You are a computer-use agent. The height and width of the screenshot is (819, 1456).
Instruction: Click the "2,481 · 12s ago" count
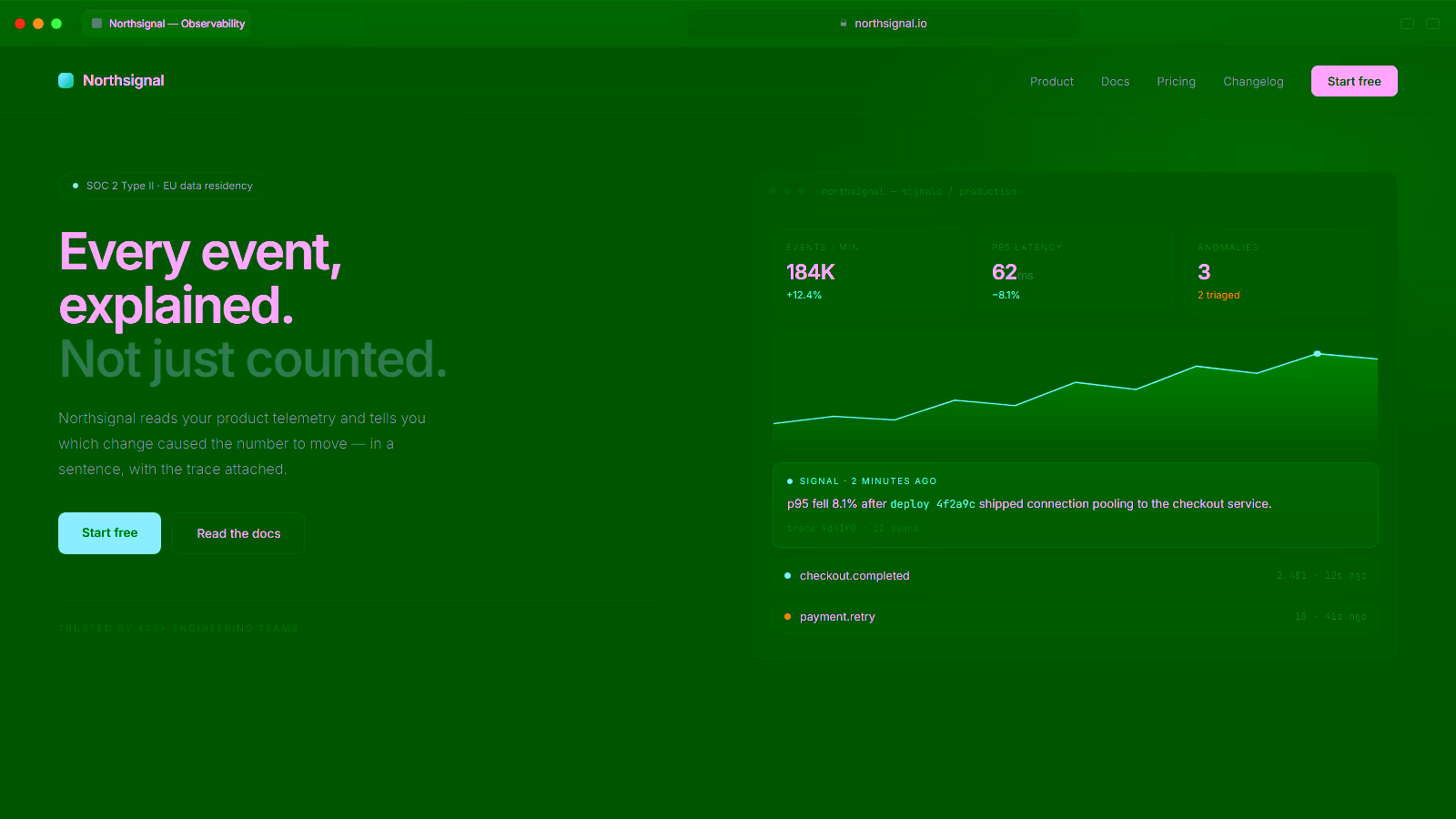1321,576
